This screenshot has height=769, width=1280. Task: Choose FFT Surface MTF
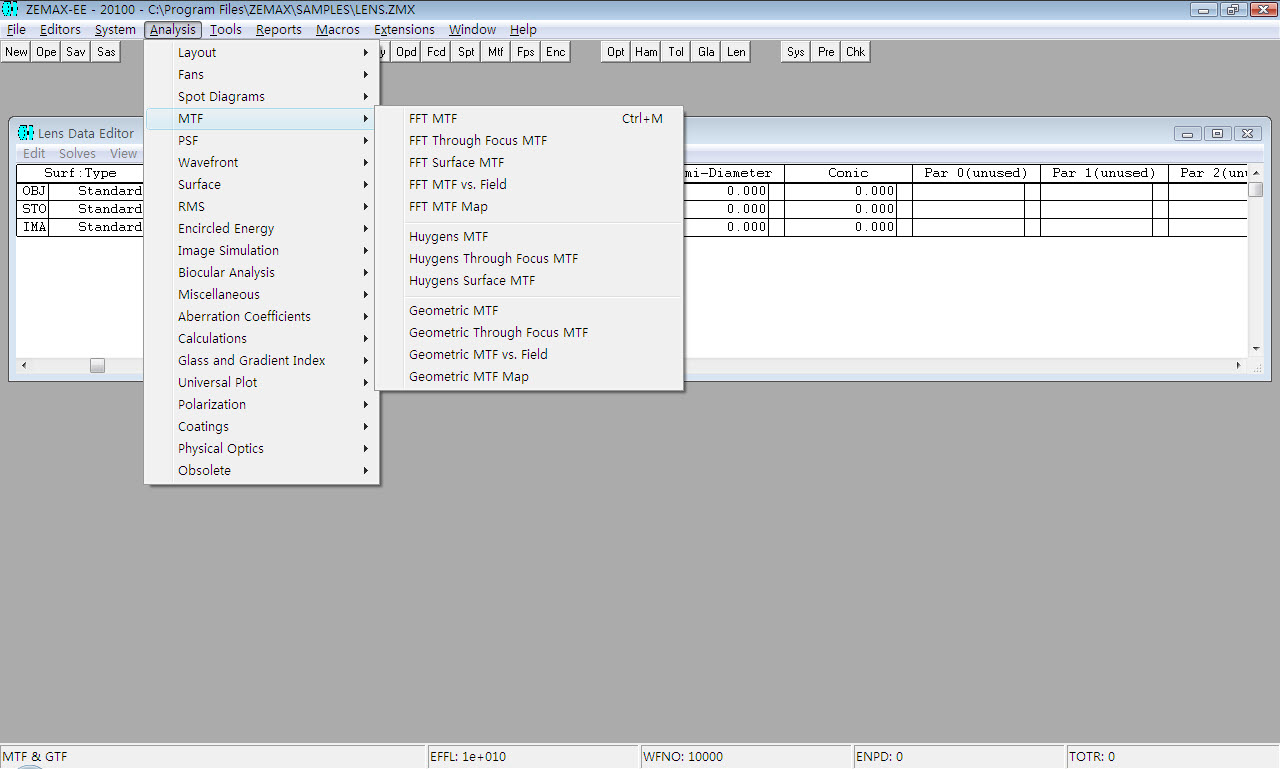529,162
